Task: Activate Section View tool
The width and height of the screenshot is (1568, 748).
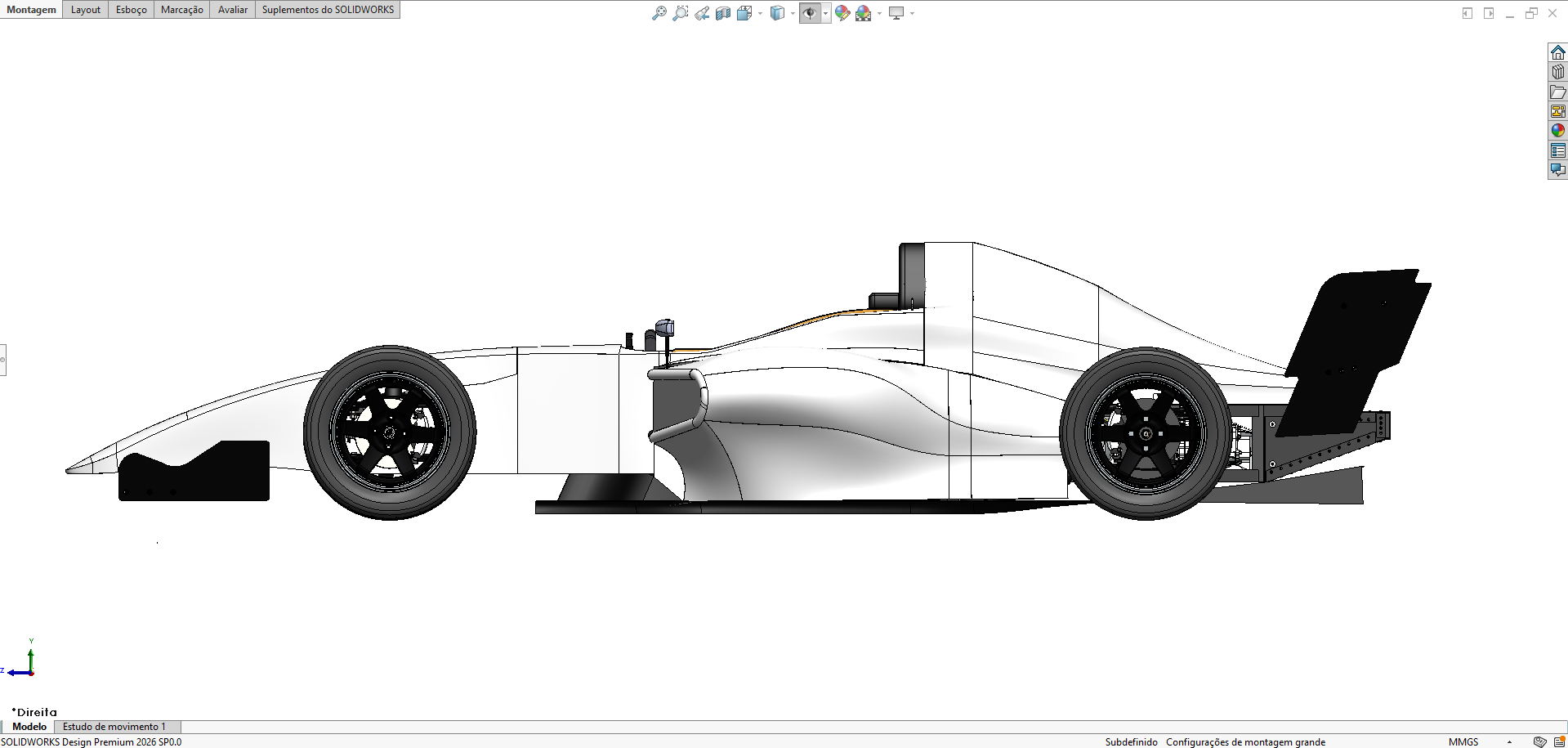Action: click(723, 13)
